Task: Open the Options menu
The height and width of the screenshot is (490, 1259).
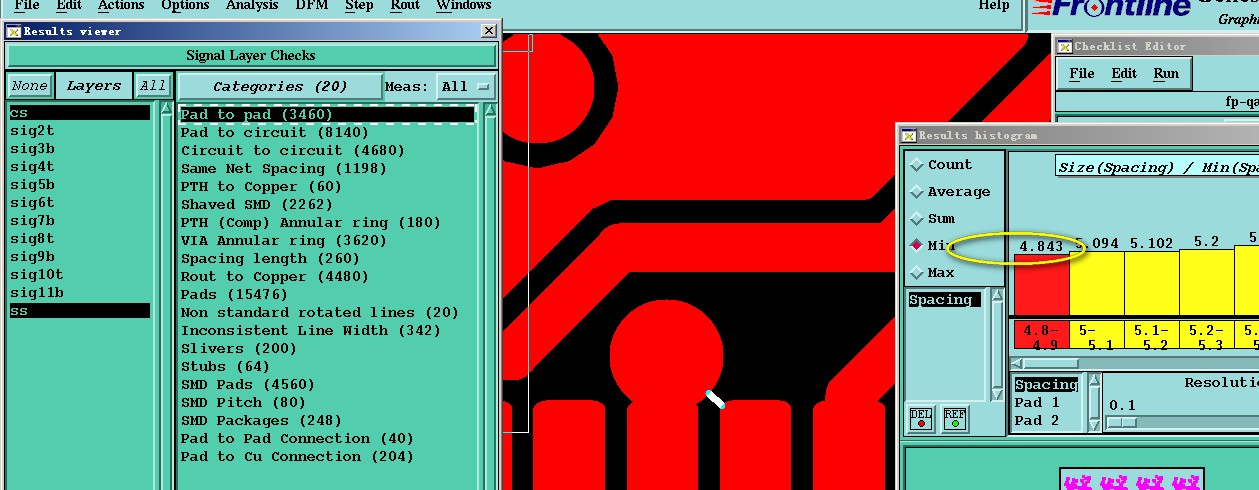Action: tap(185, 6)
